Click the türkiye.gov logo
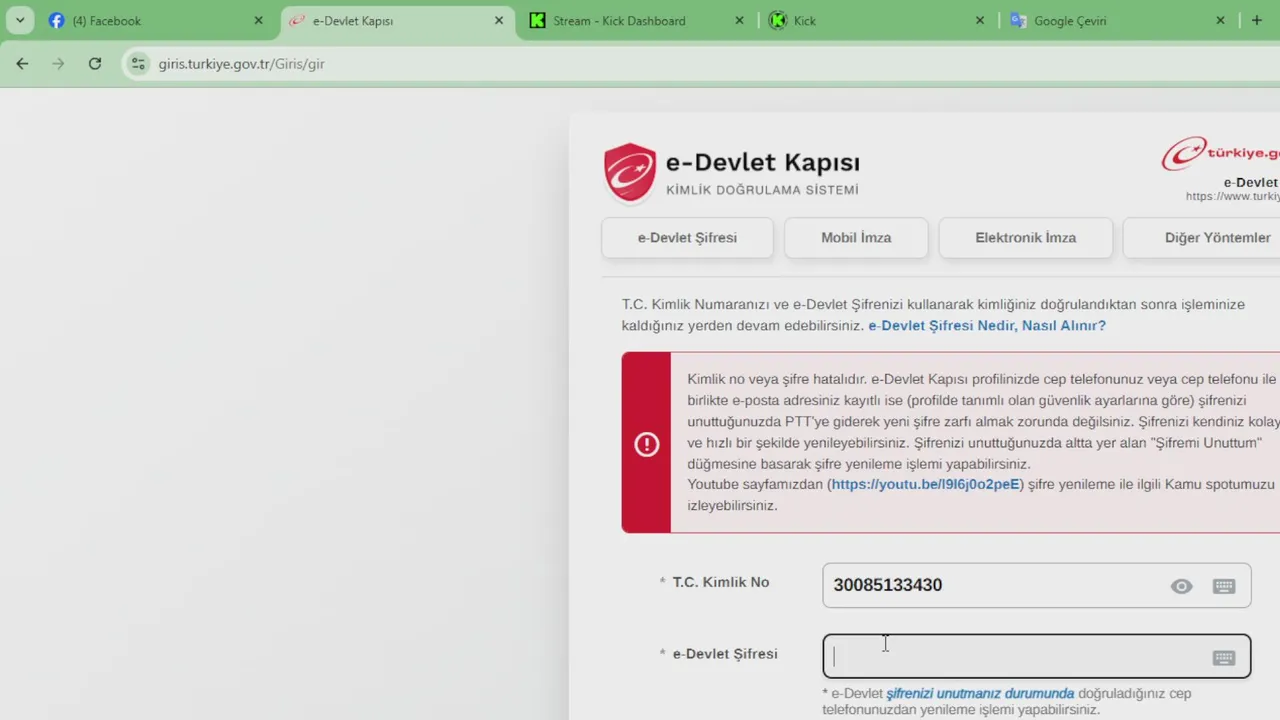The image size is (1280, 720). pos(1221,154)
